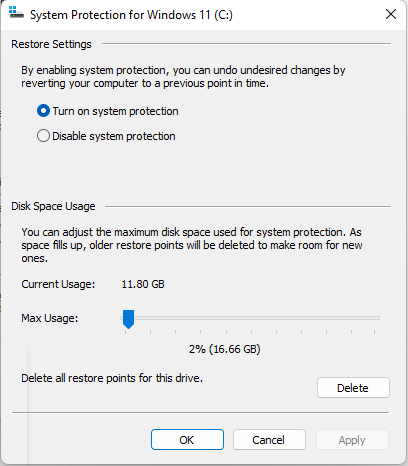
Task: Cancel the System Protection changes
Action: point(269,440)
